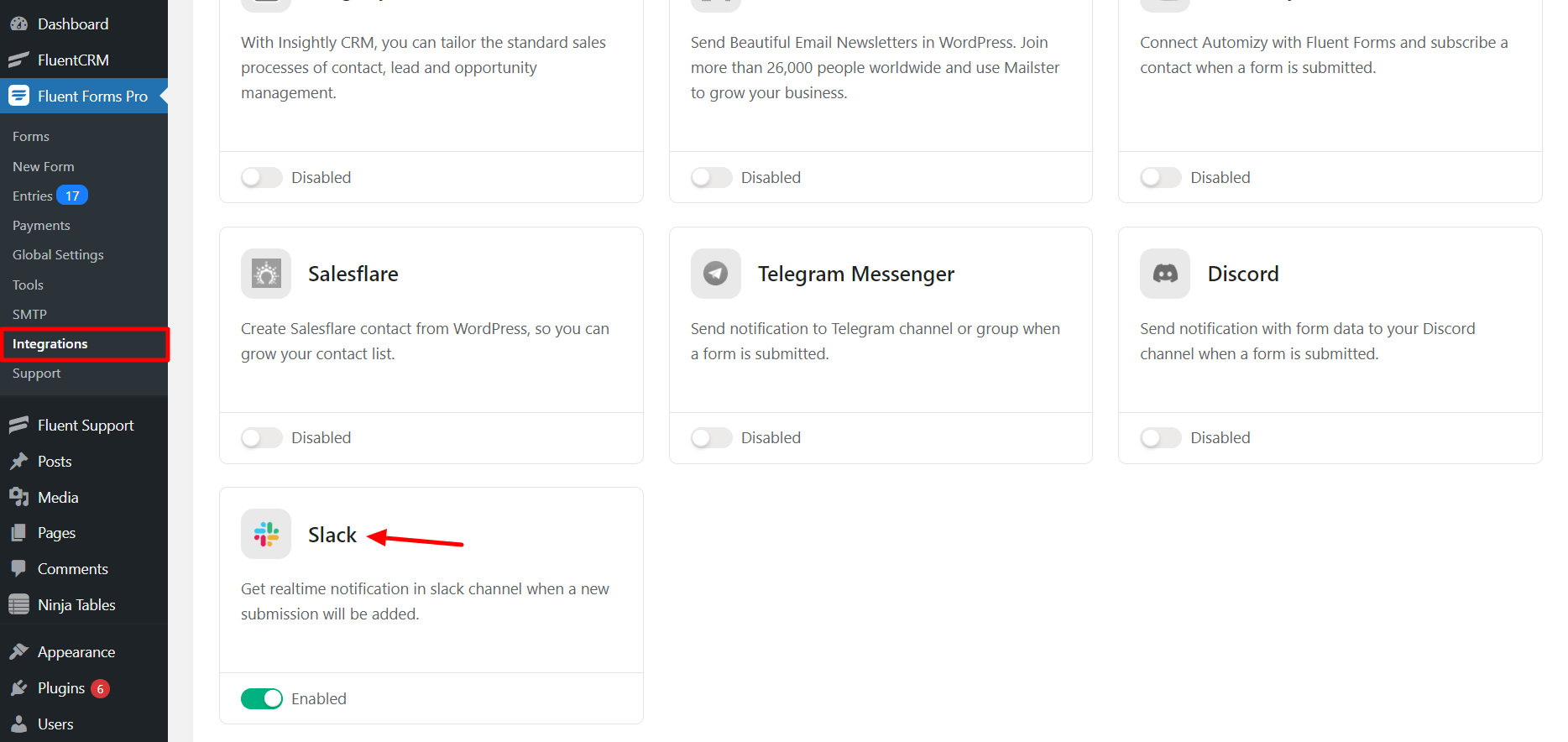Open Global Settings in Fluent Forms menu
Screen dimensions: 1568x742
58,255
